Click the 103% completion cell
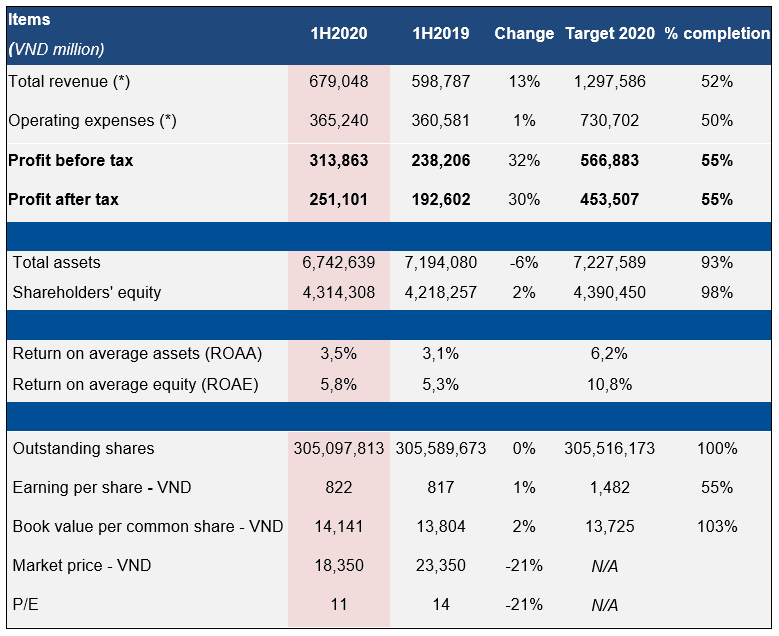The height and width of the screenshot is (636, 779). tap(717, 526)
